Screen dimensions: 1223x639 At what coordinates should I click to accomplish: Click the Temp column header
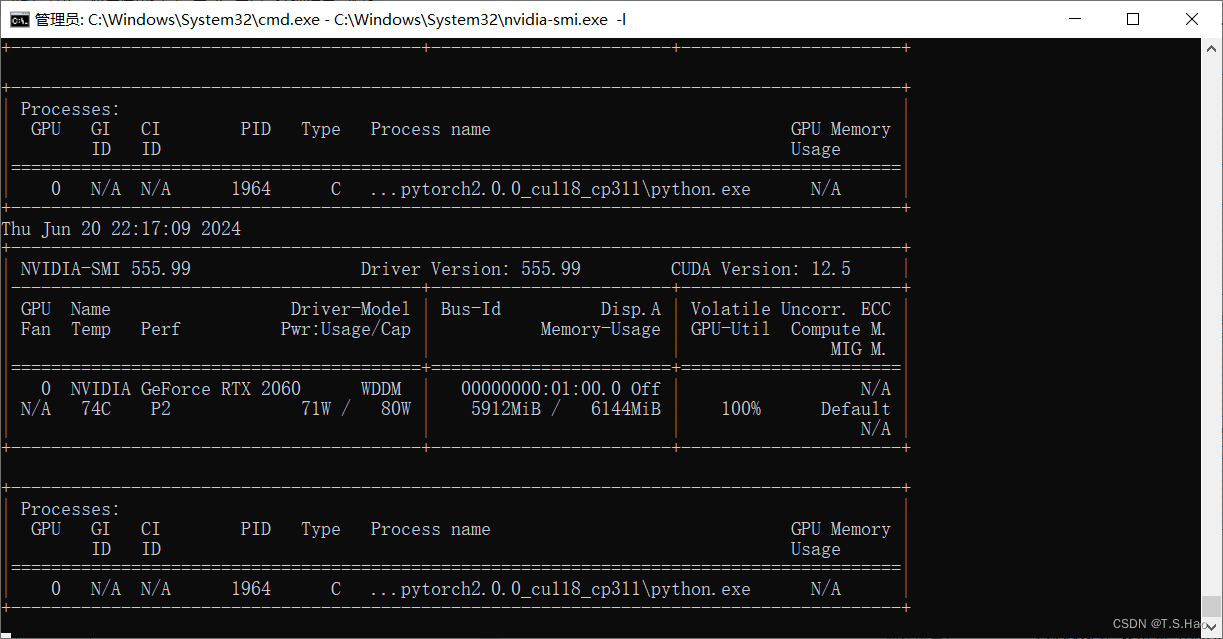(91, 329)
